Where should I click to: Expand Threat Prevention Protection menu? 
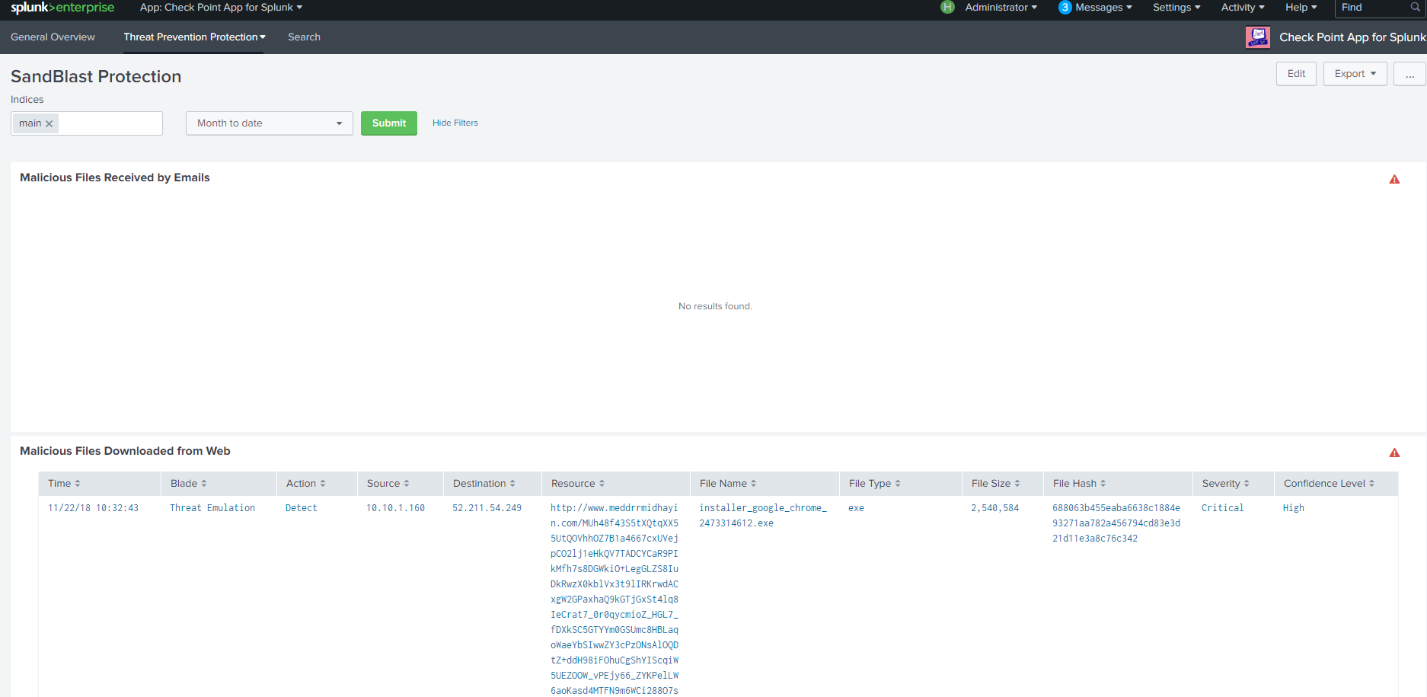(x=195, y=37)
